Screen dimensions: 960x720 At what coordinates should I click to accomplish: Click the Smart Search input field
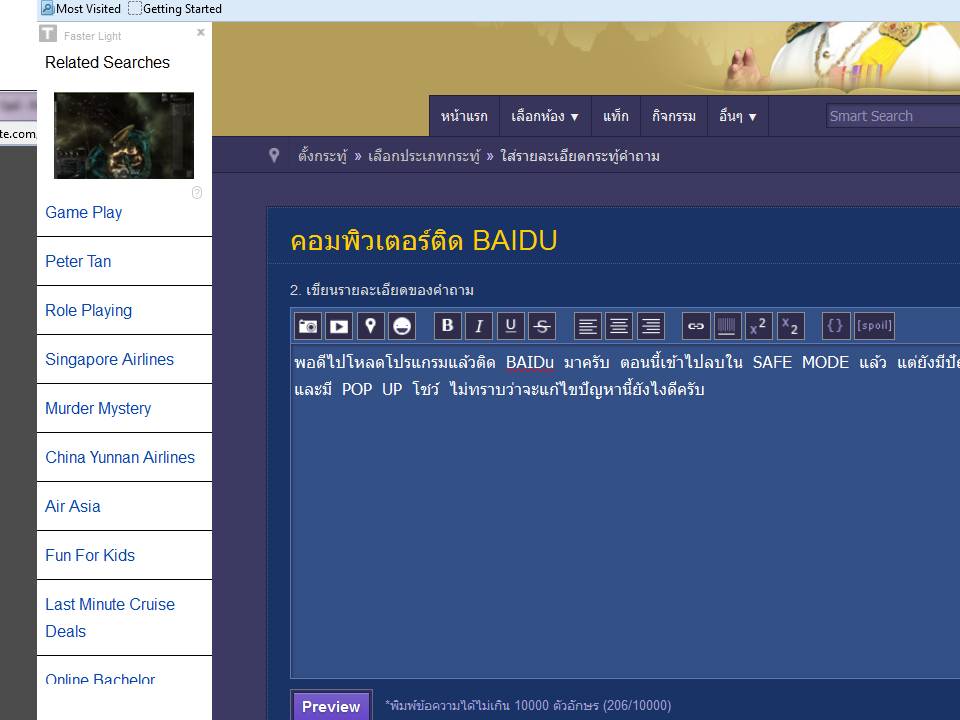click(893, 116)
